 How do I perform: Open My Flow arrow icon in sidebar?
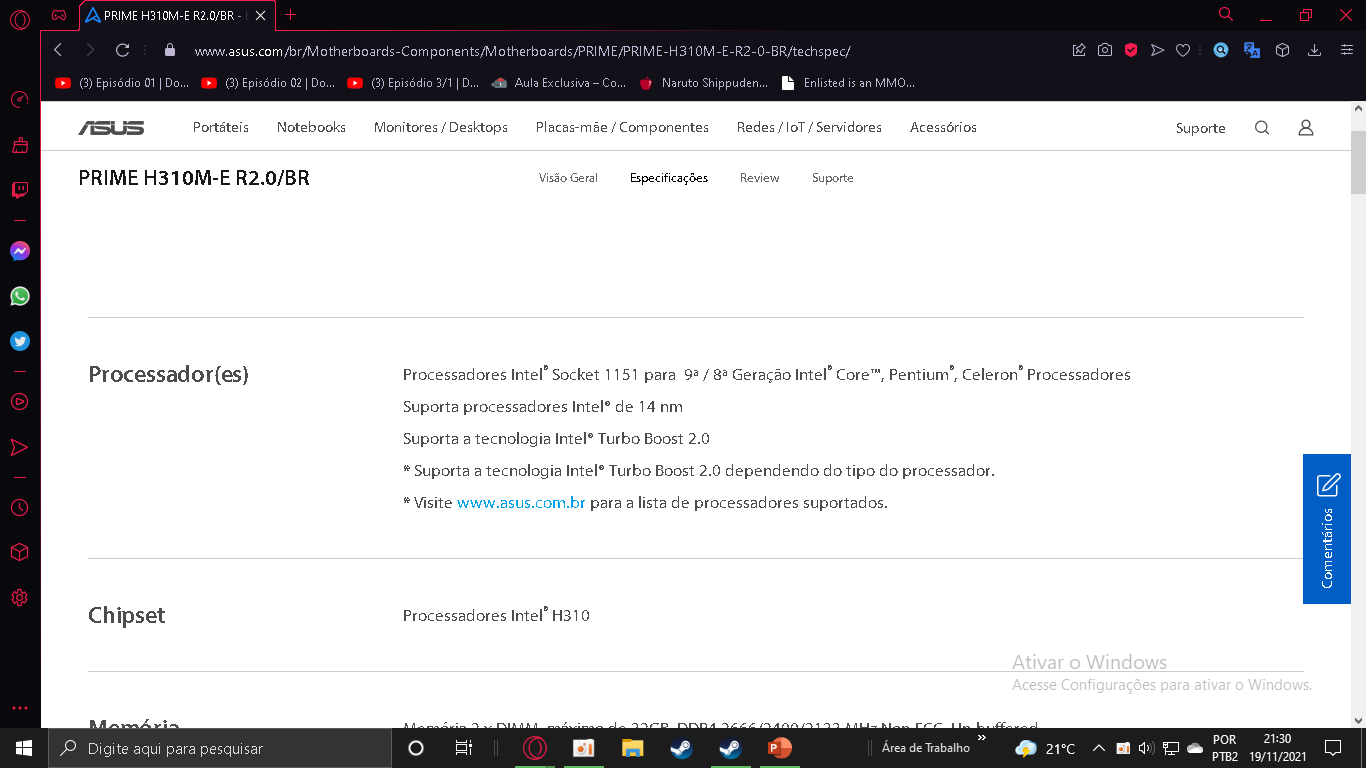(x=19, y=447)
